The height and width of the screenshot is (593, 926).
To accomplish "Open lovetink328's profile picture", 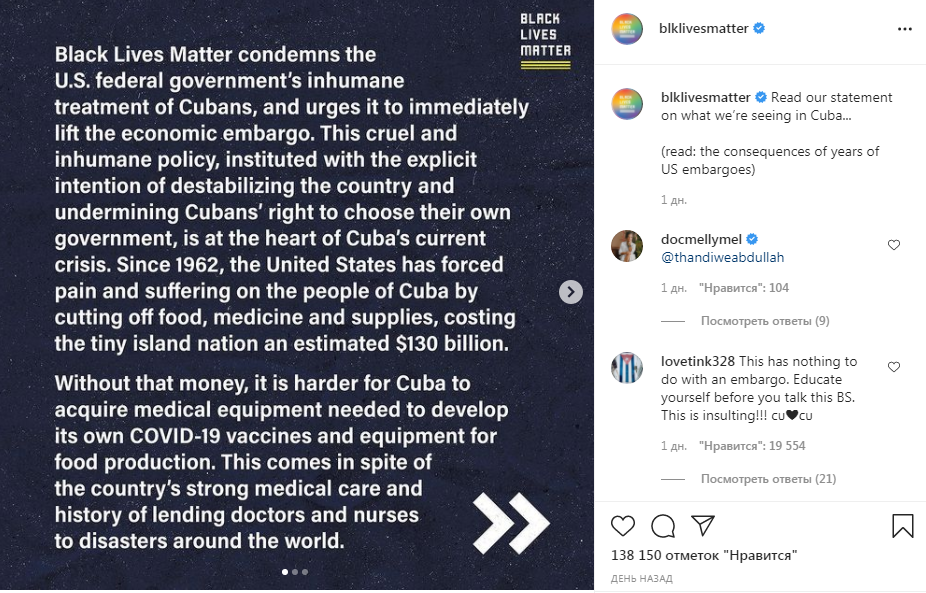I will [627, 367].
